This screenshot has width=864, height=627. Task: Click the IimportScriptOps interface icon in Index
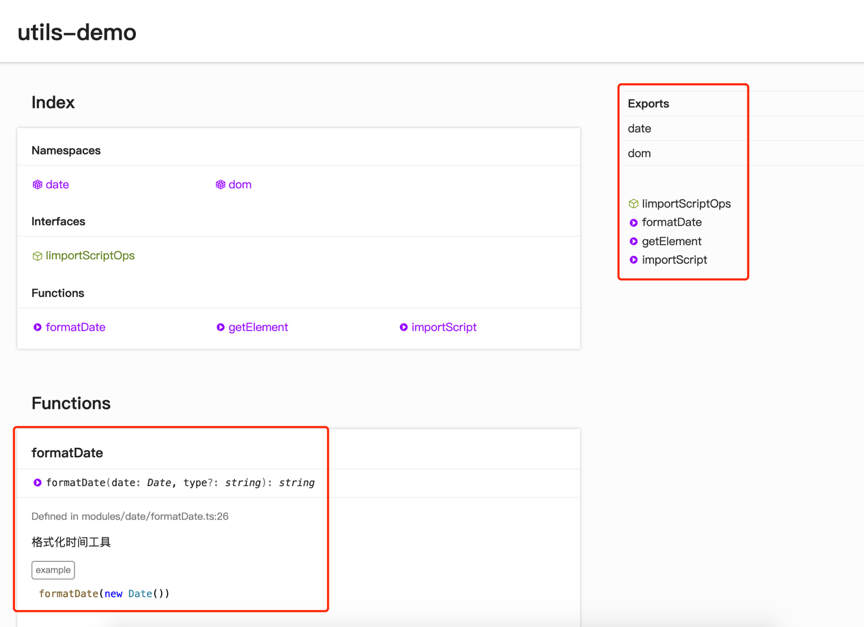pyautogui.click(x=37, y=256)
